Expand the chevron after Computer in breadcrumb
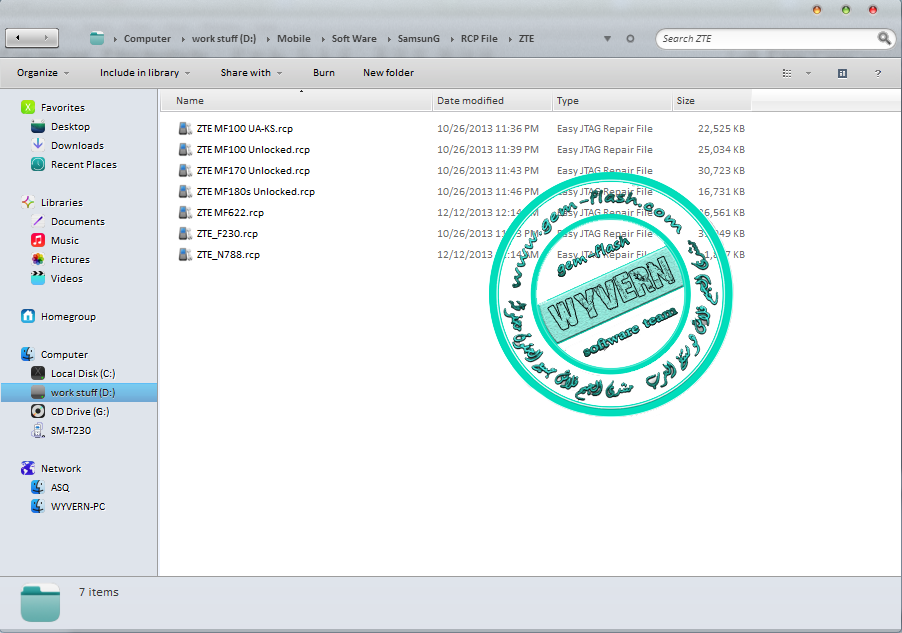 pos(183,39)
